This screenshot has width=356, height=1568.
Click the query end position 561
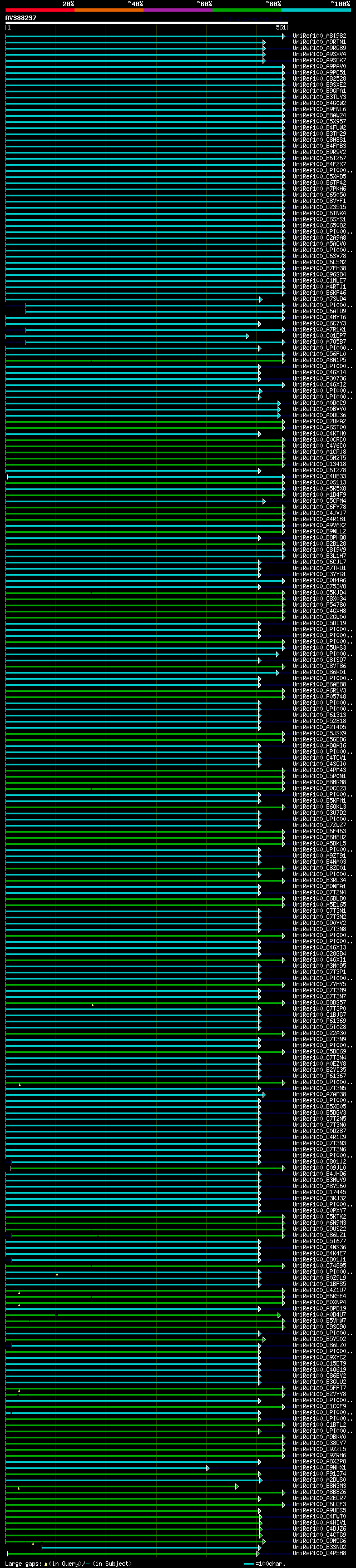click(x=280, y=27)
